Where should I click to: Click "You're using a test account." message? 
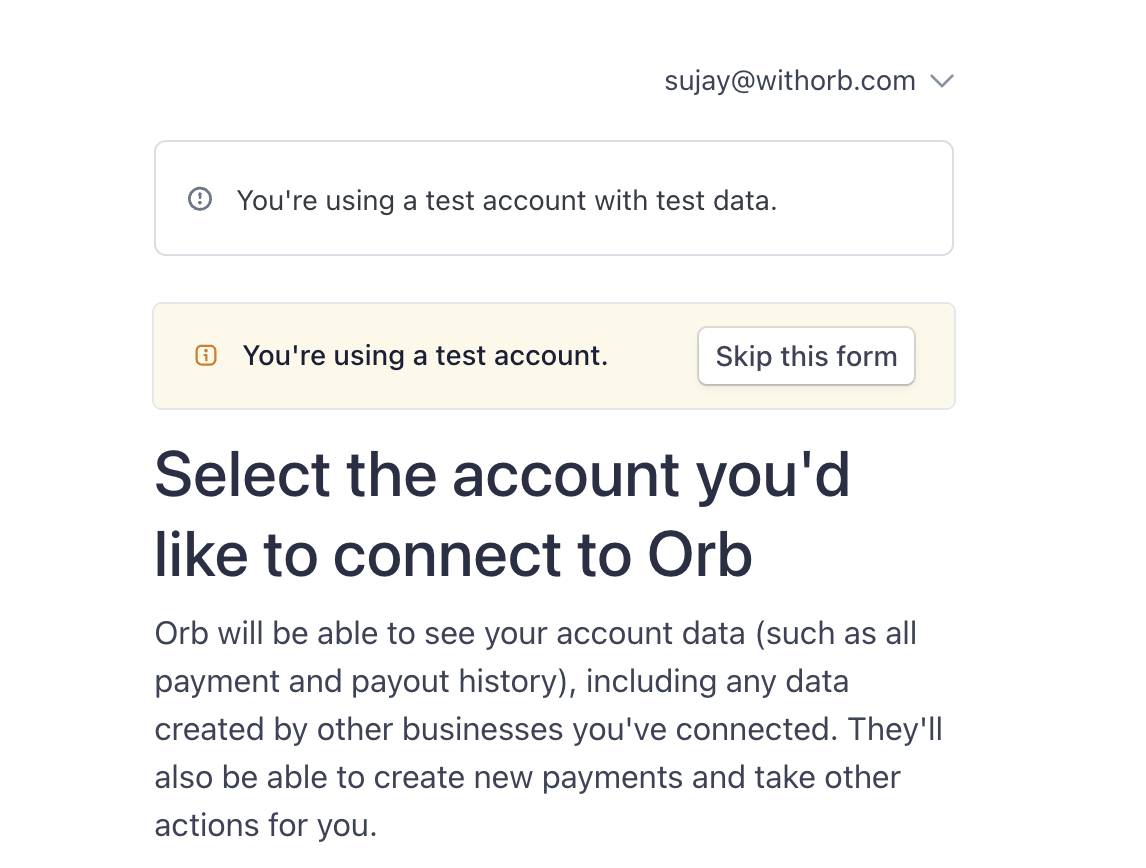425,355
